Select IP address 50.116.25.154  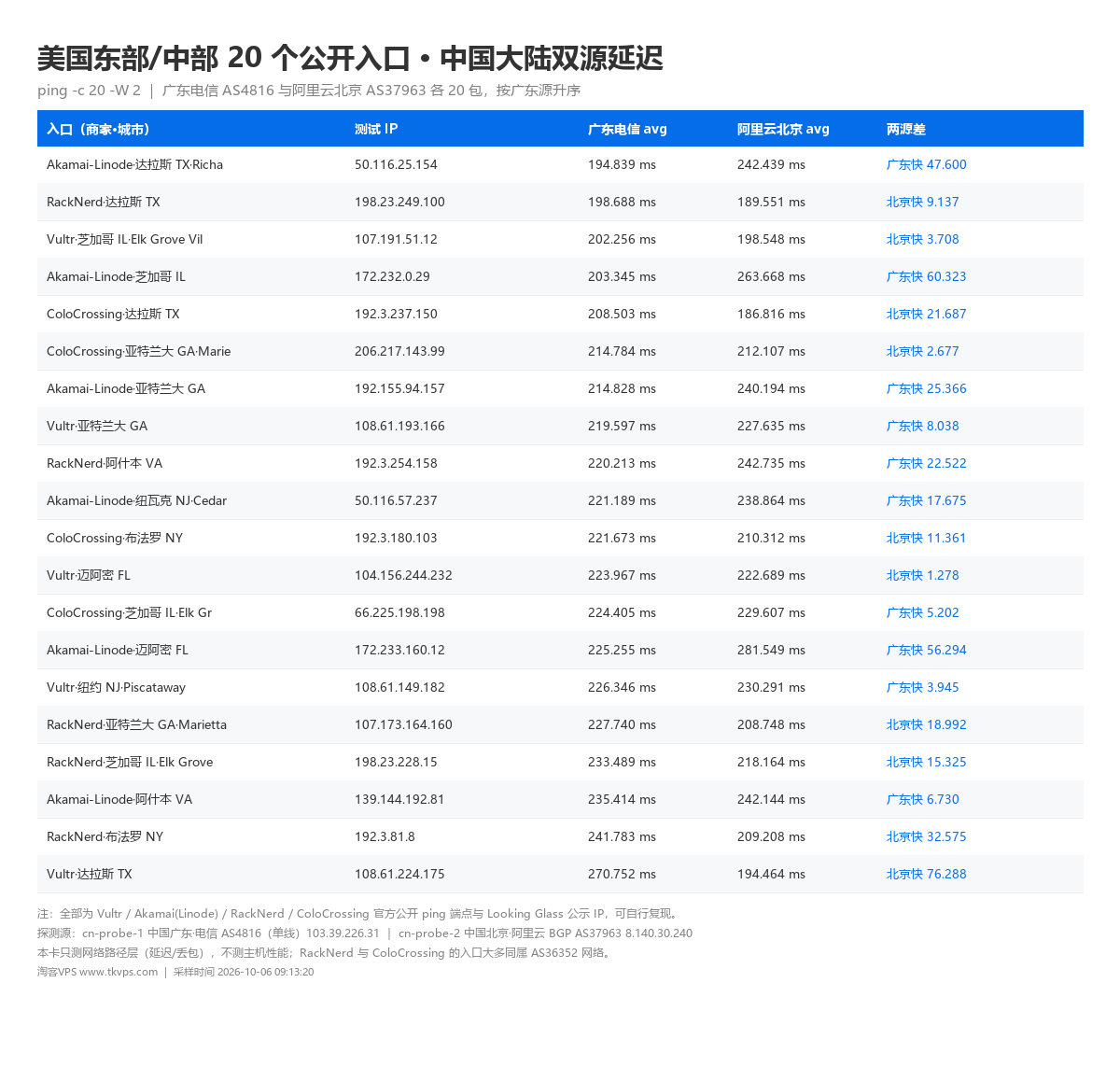(396, 164)
